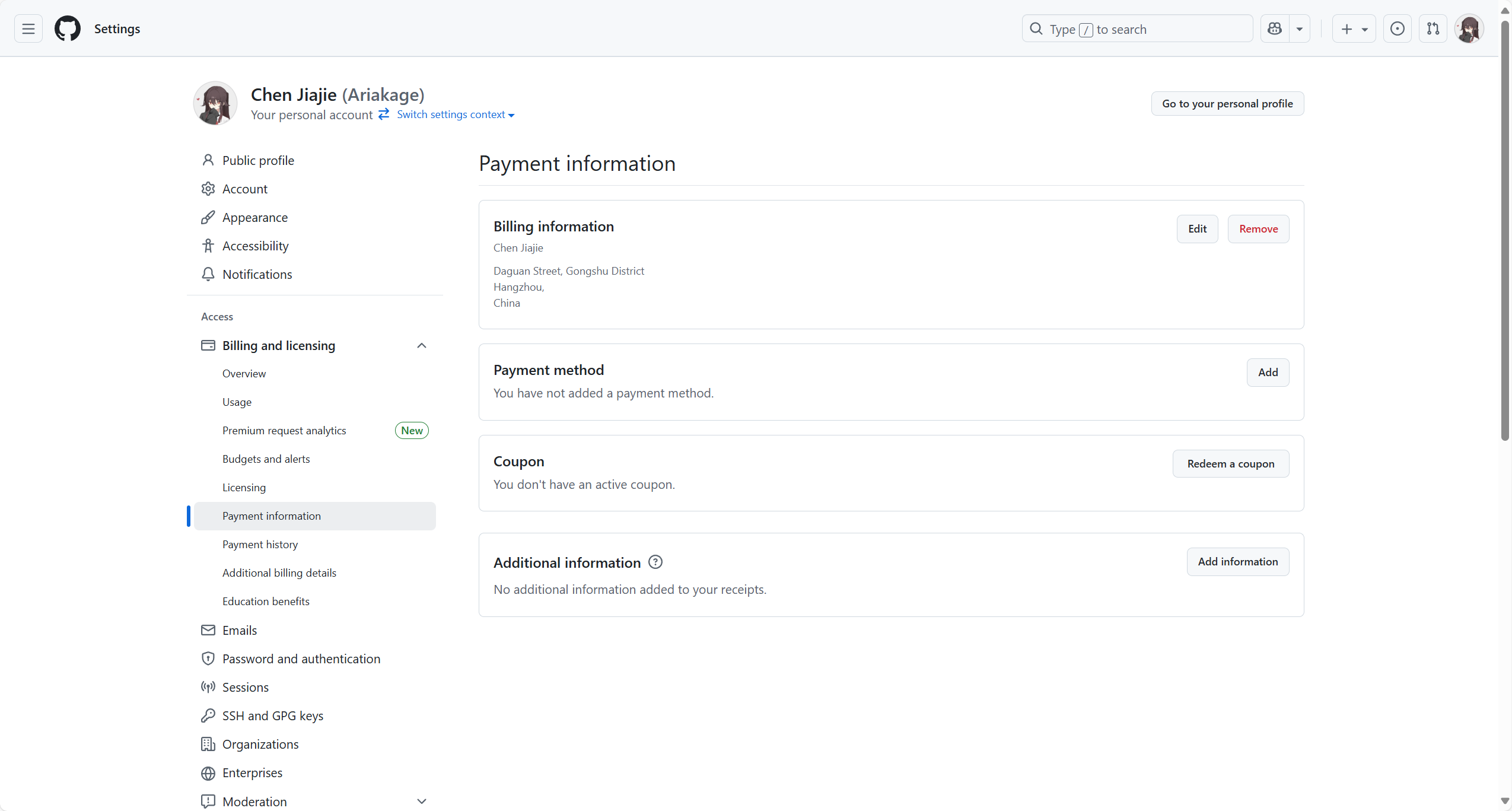Viewport: 1512px width, 811px height.
Task: Click the GitHub Octocat logo
Action: [67, 28]
